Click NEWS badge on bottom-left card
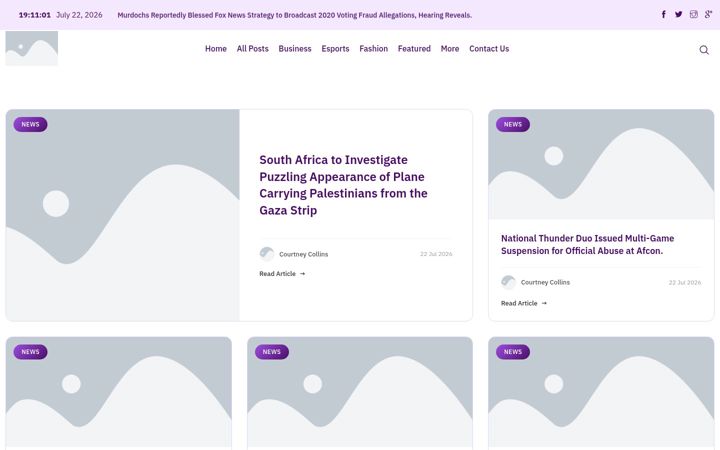 click(x=30, y=352)
